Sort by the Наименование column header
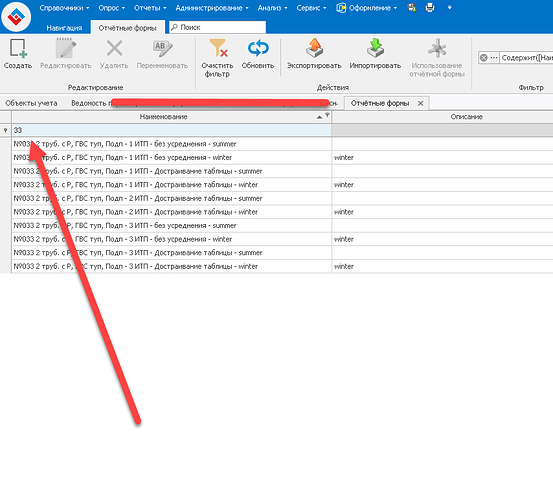Image resolution: width=553 pixels, height=500 pixels. click(164, 117)
